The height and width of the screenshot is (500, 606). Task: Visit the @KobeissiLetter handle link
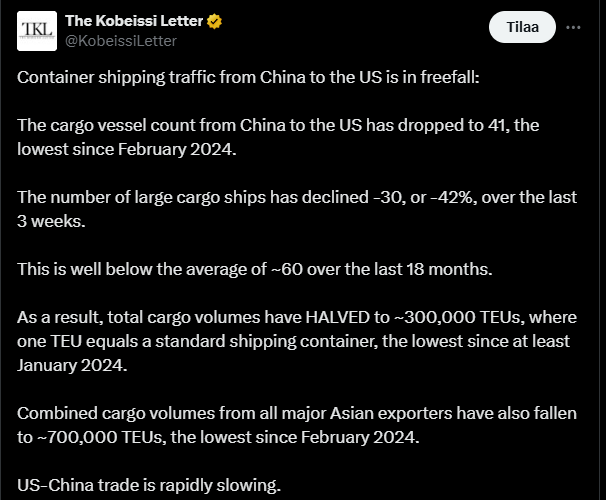pos(121,40)
